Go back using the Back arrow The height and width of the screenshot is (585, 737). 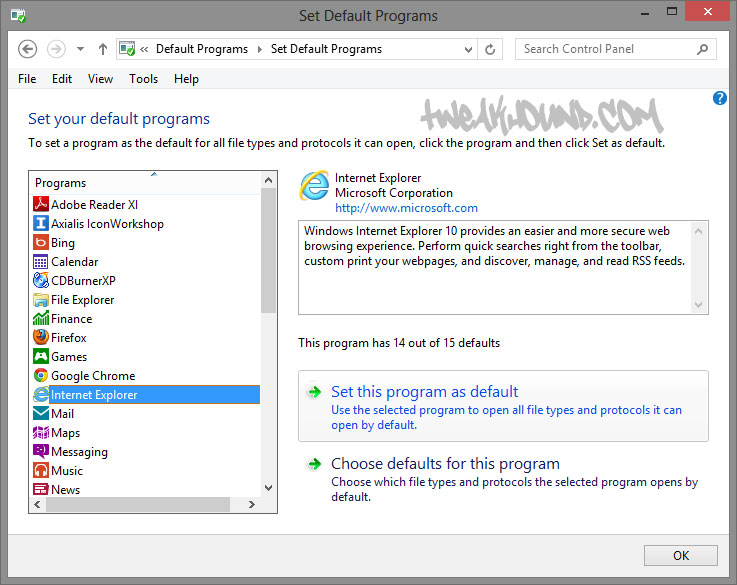click(27, 49)
